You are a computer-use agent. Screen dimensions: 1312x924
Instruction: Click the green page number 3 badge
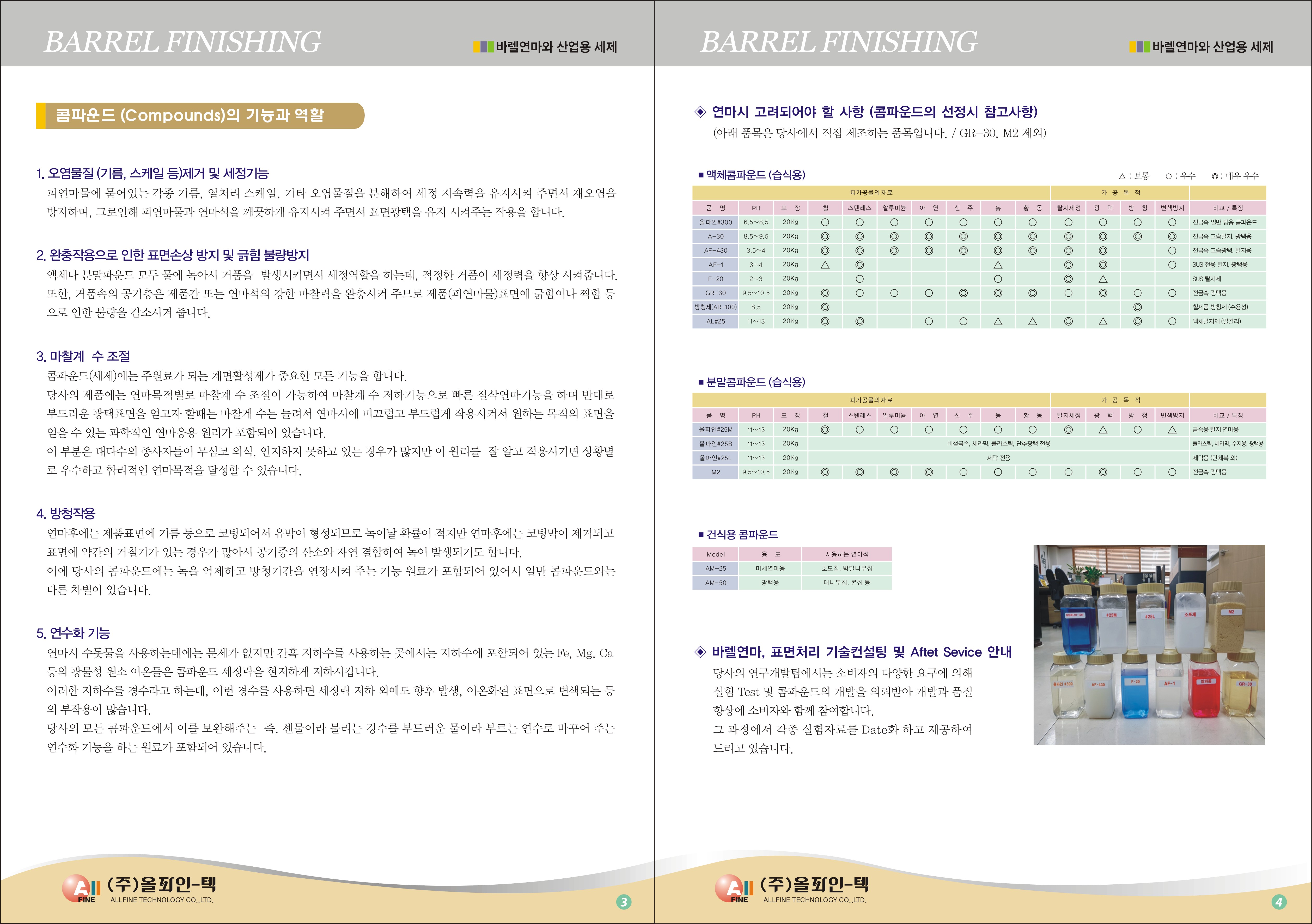[x=624, y=902]
